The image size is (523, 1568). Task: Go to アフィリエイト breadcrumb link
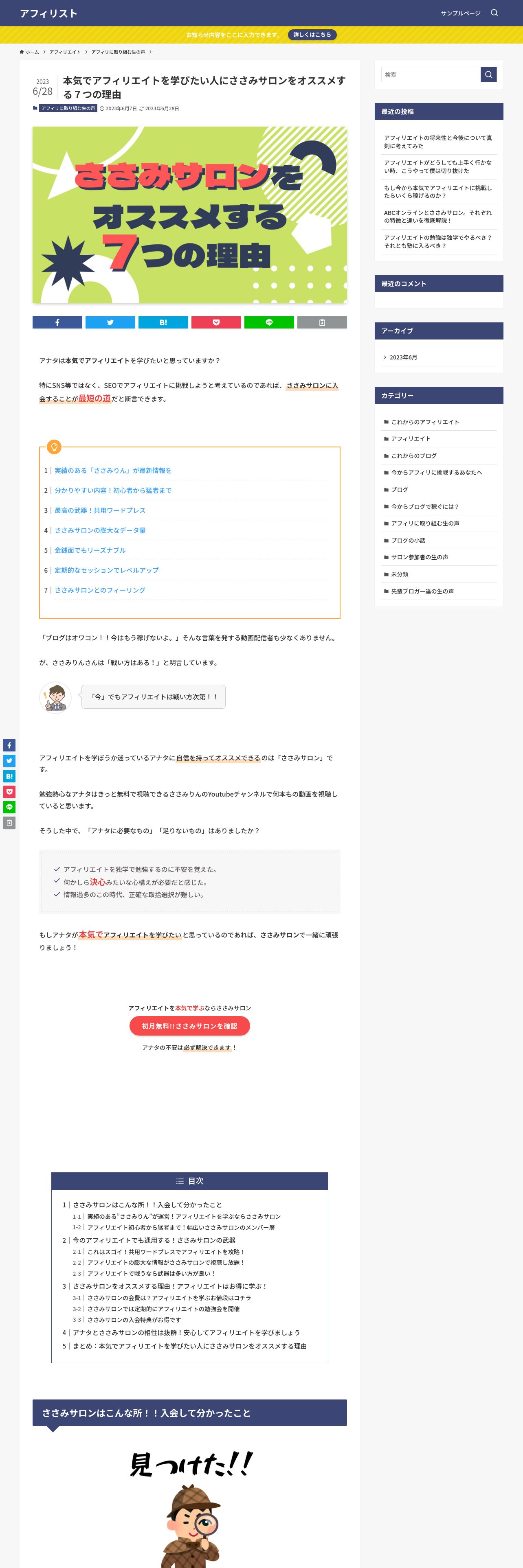tap(65, 52)
